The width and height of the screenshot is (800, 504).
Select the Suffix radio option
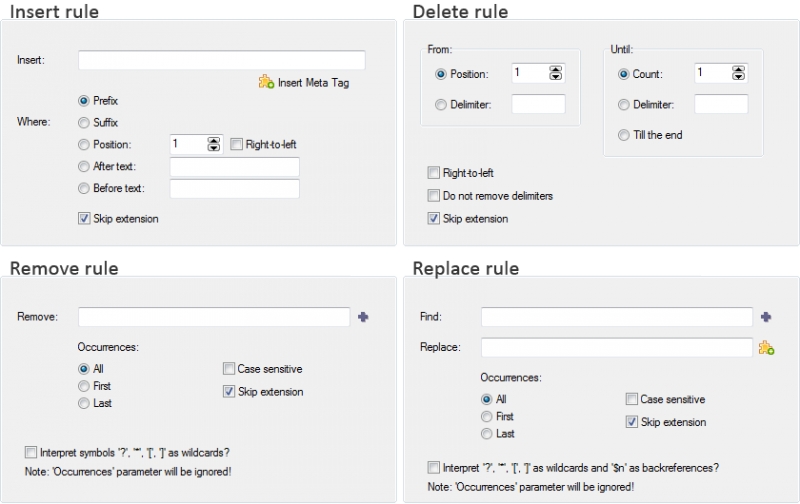pyautogui.click(x=84, y=122)
